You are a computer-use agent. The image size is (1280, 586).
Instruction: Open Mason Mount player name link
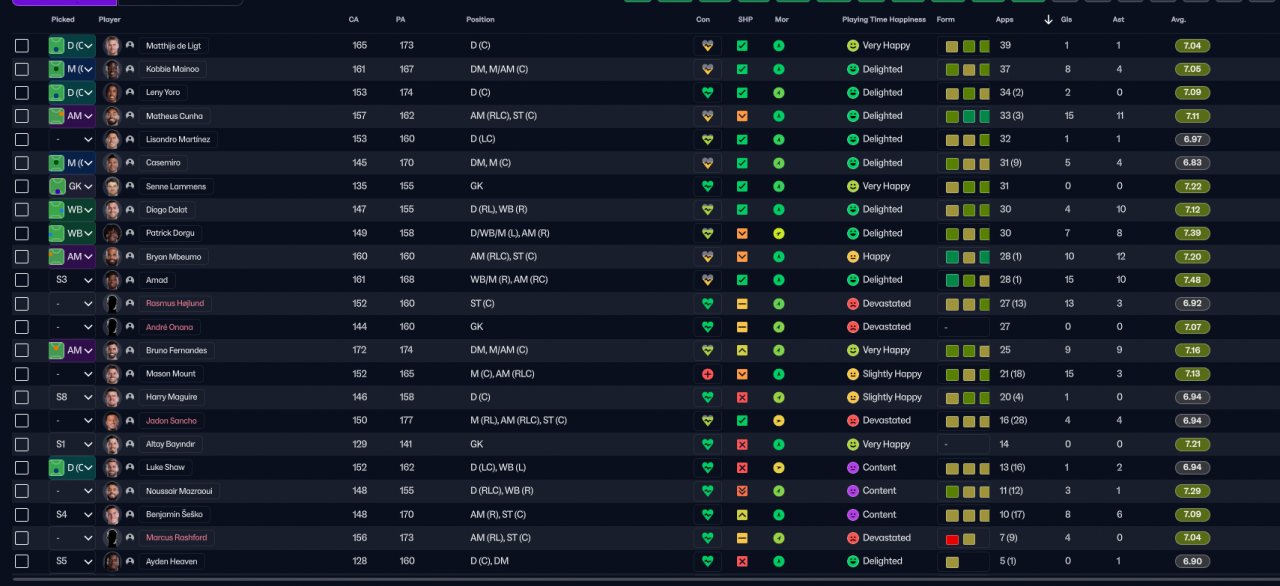pyautogui.click(x=171, y=374)
